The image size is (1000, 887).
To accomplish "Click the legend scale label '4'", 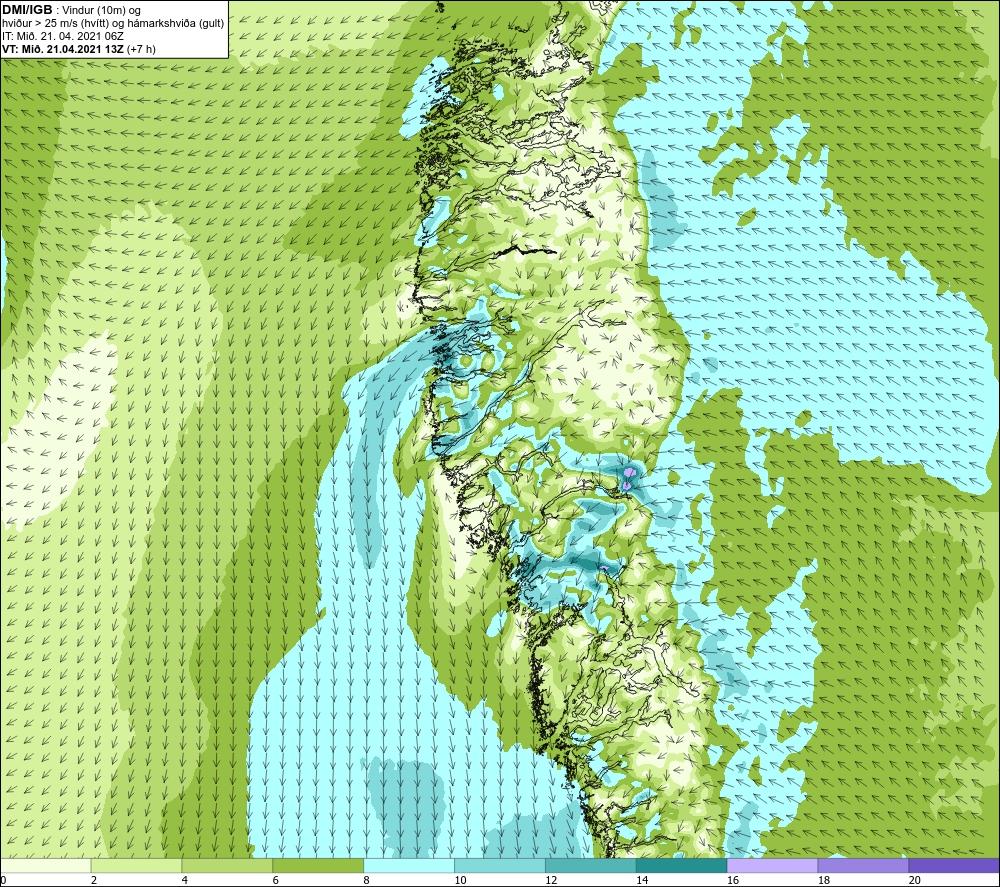I will coord(185,881).
